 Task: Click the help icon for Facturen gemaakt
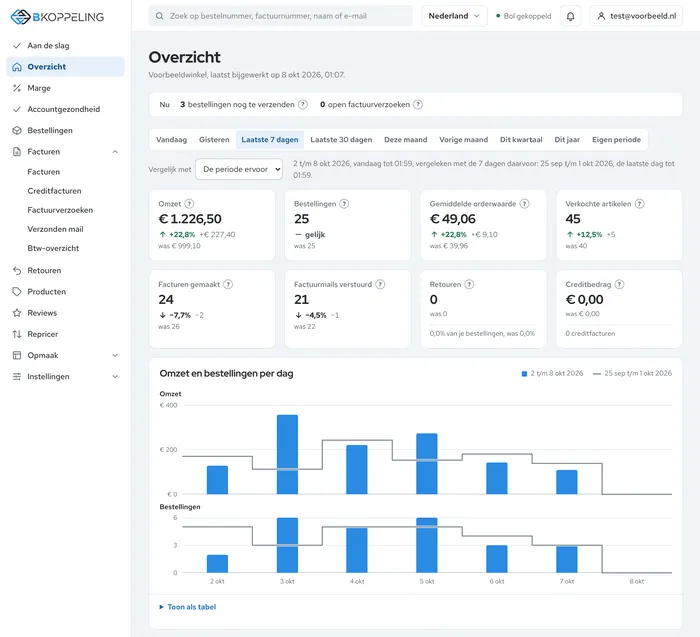tap(228, 284)
